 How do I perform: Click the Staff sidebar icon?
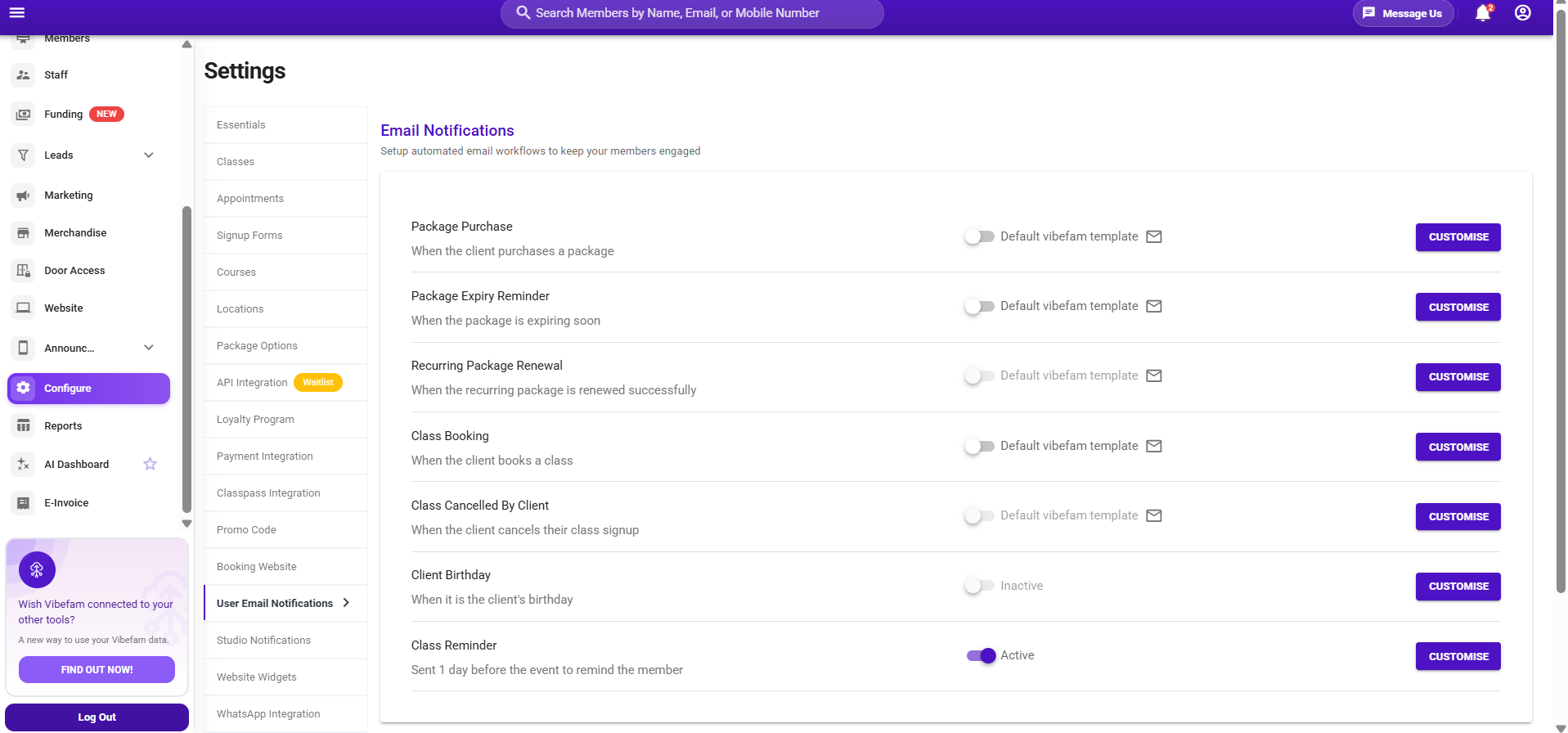[24, 74]
